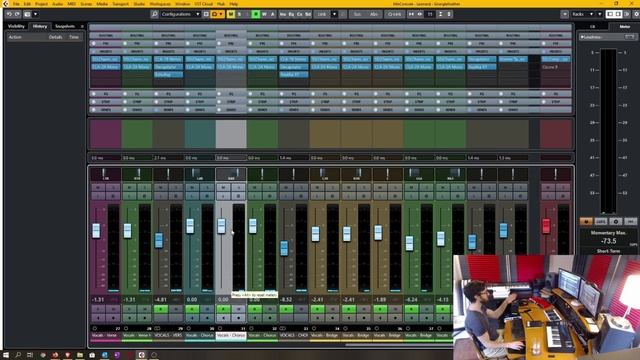Switch to the Snapshots tab
640x360 pixels.
(x=65, y=26)
